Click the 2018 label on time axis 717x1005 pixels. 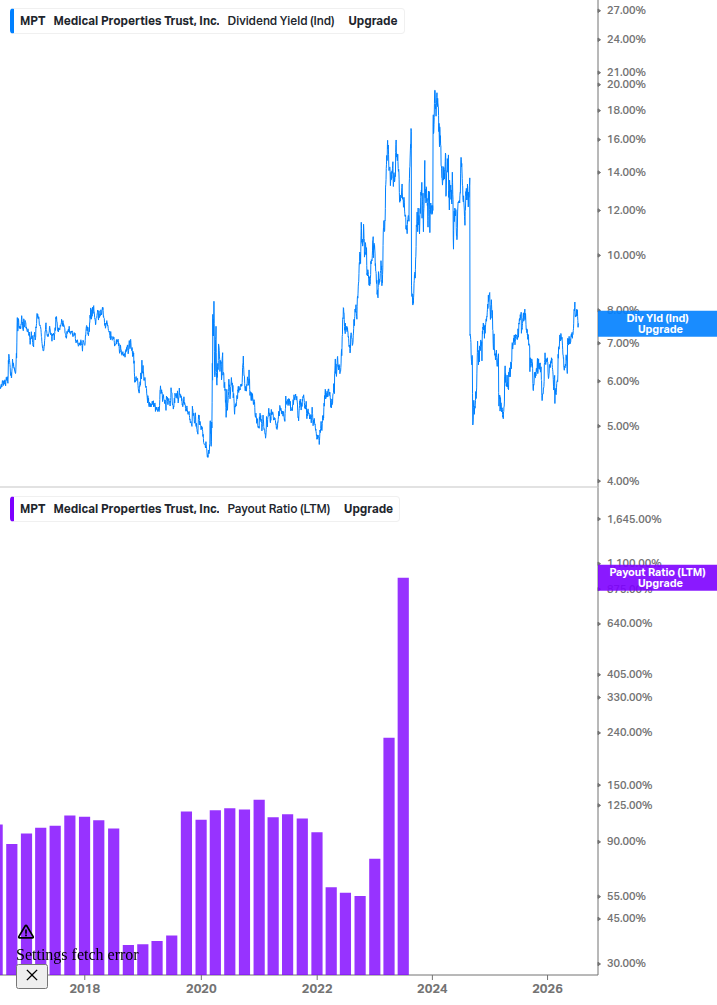85,989
